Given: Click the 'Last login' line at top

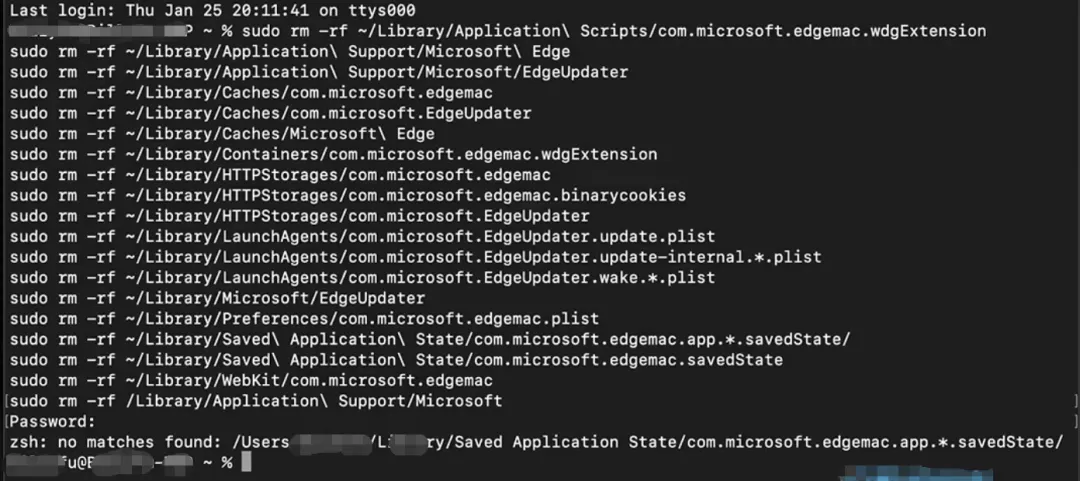Looking at the screenshot, I should [212, 10].
